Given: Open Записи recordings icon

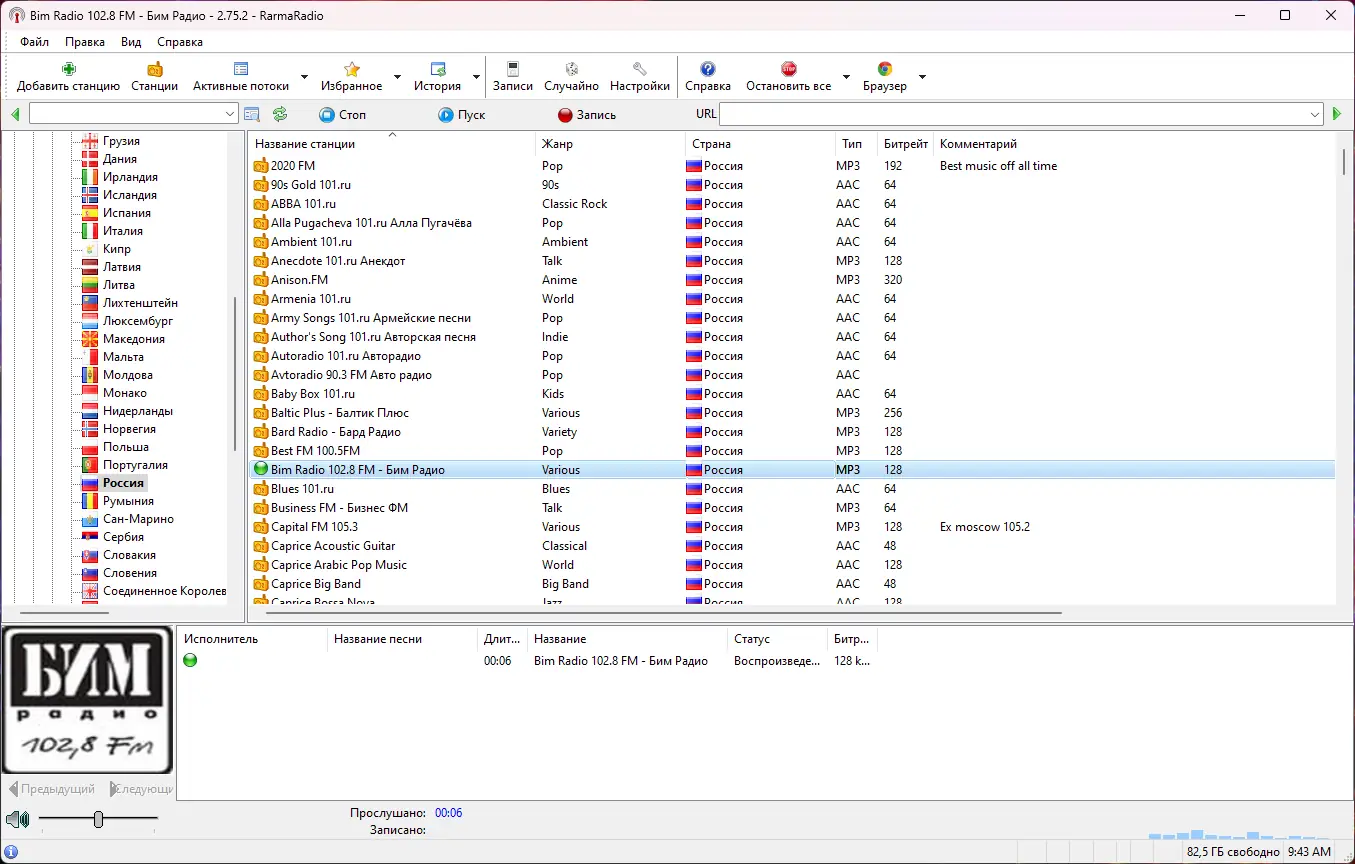Looking at the screenshot, I should point(512,69).
